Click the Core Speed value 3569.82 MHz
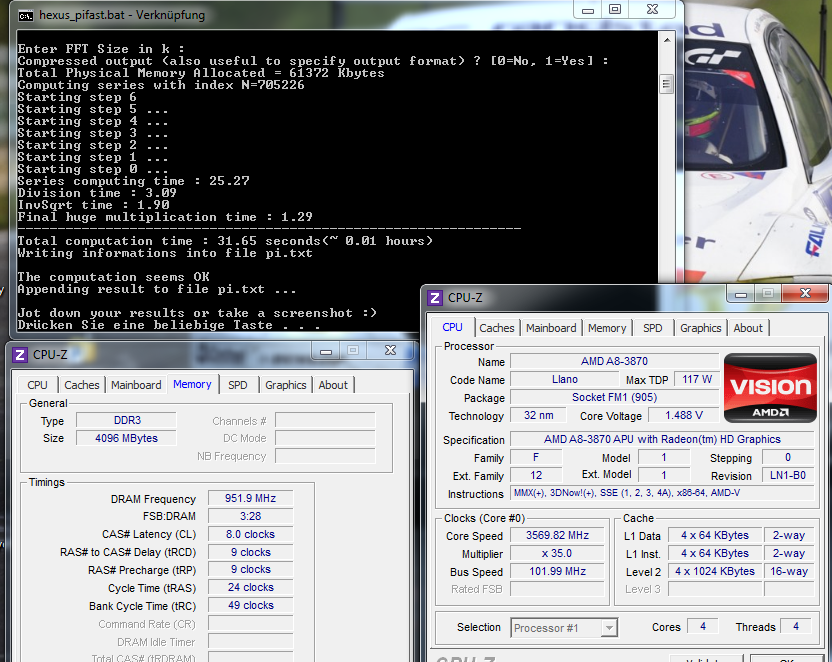The width and height of the screenshot is (832, 662). point(557,535)
